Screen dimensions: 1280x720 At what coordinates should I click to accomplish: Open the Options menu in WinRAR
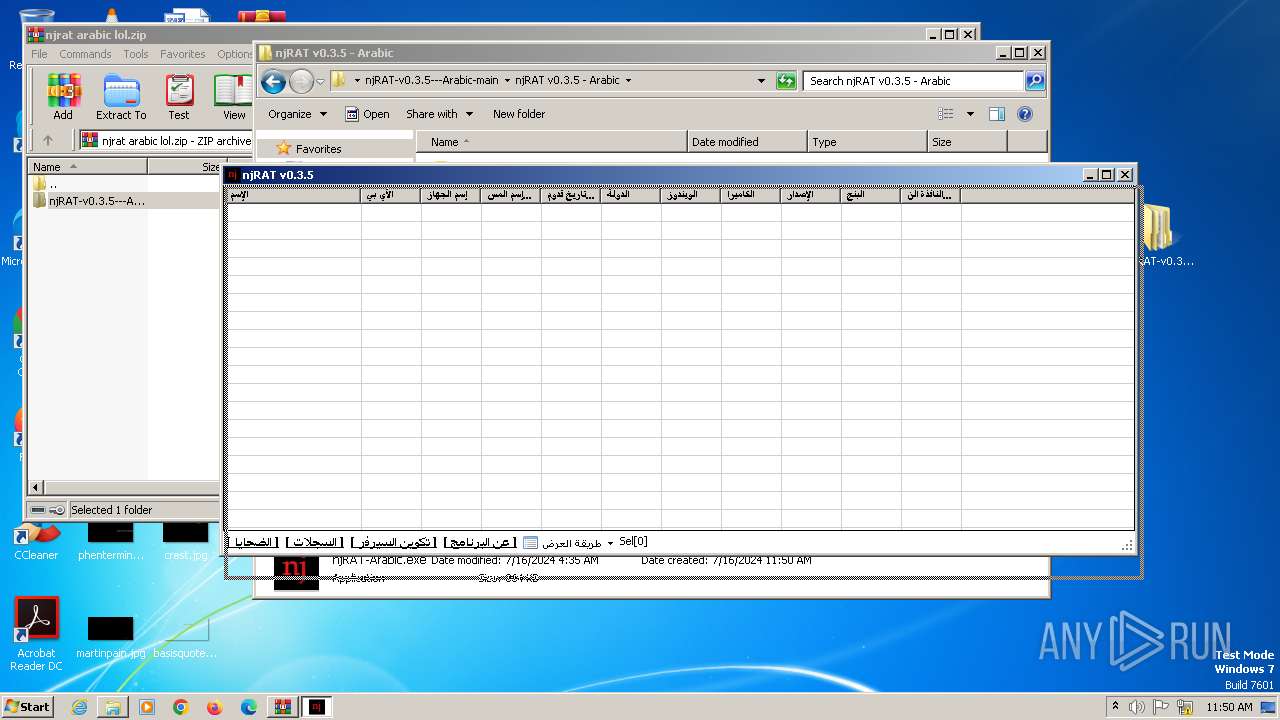235,54
